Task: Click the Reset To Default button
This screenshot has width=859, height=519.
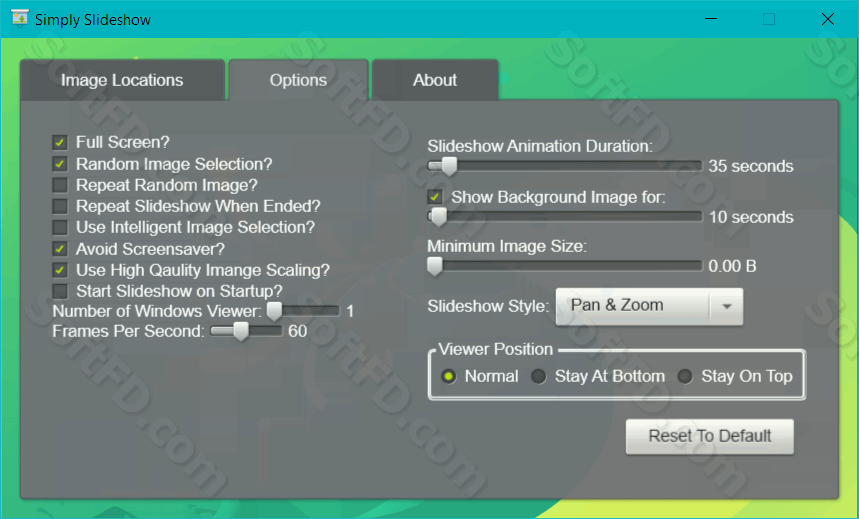Action: tap(709, 437)
